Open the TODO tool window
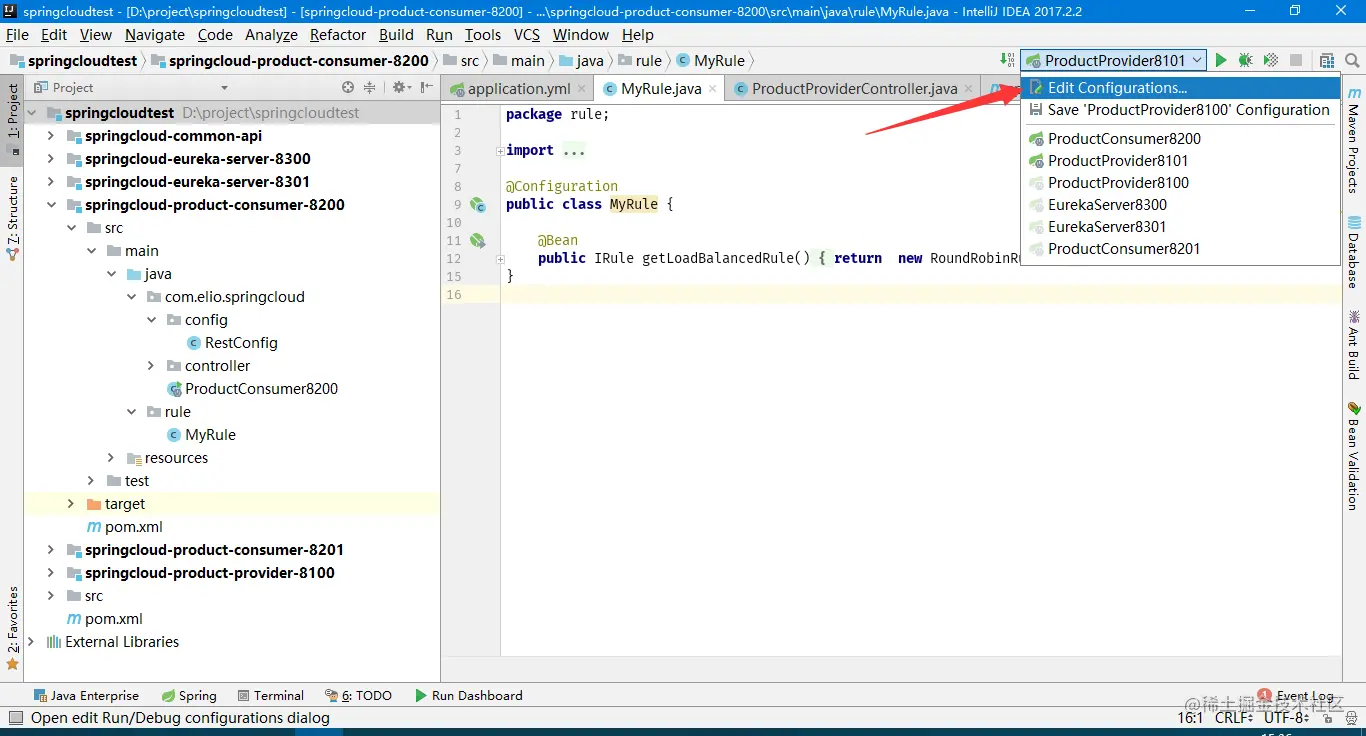Screen dimensions: 1366x736 (358, 695)
